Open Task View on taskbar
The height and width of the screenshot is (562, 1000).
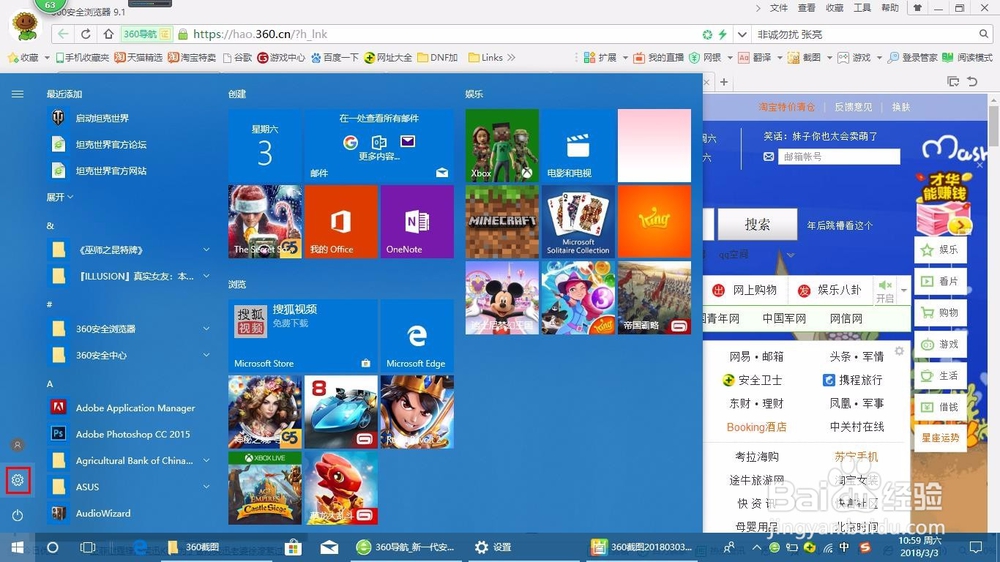(87, 547)
